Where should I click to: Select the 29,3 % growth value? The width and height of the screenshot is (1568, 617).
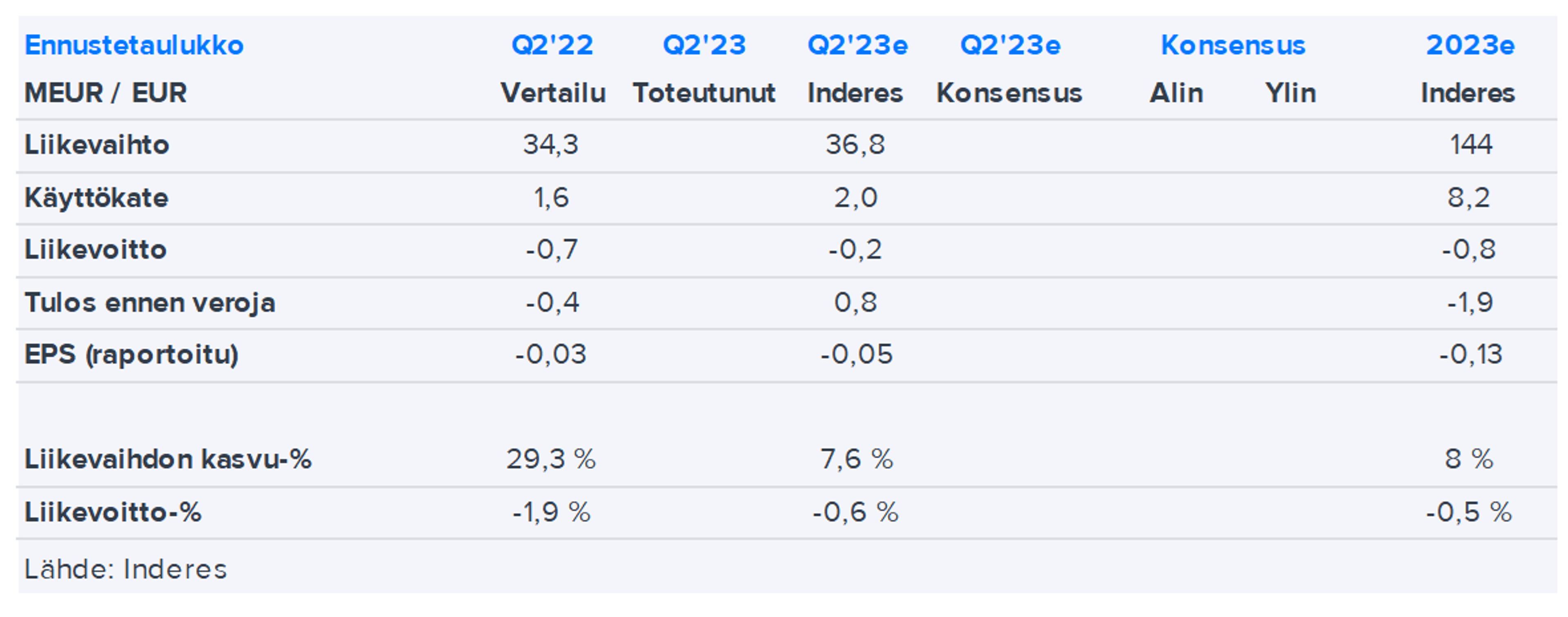click(x=551, y=459)
